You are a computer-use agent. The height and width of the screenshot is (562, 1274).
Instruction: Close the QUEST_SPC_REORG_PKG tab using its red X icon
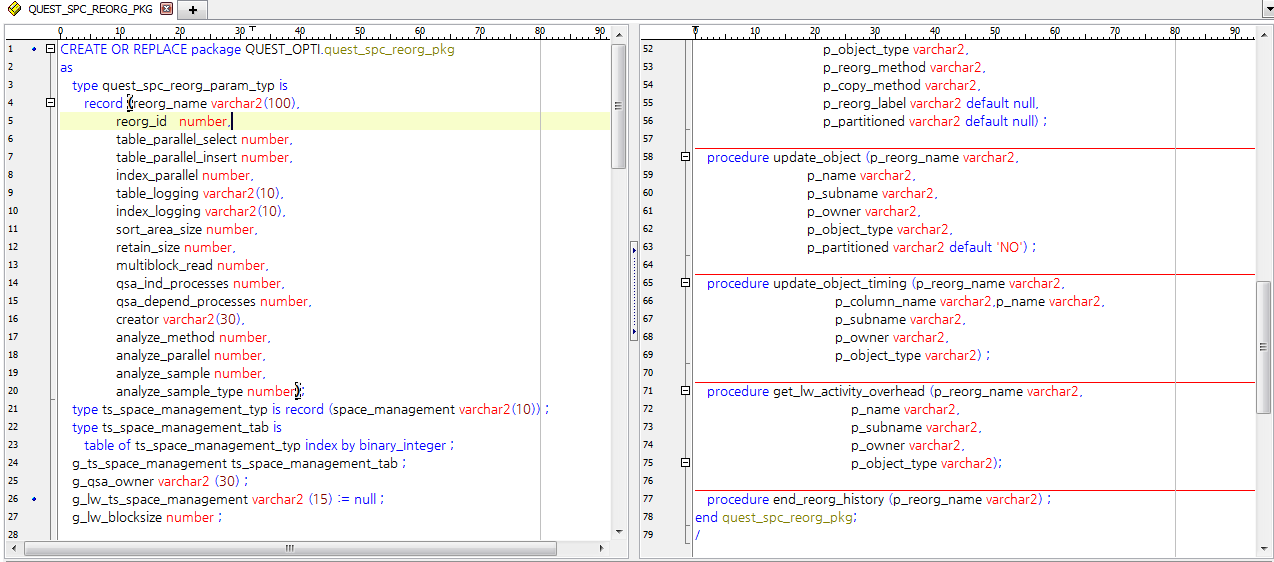tap(166, 9)
